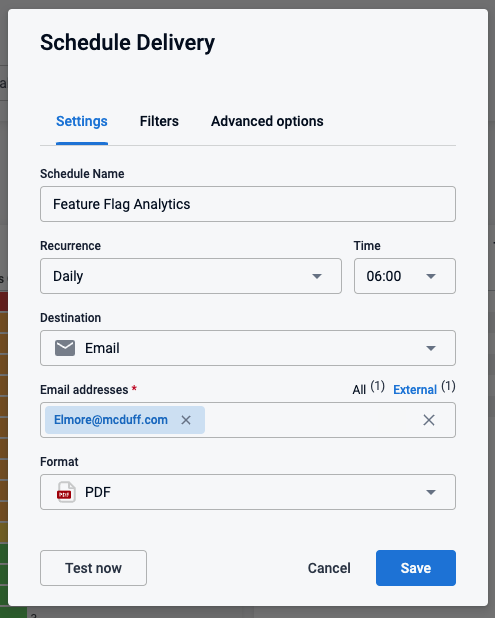Click the Destination dropdown caret
495x618 pixels.
click(431, 348)
